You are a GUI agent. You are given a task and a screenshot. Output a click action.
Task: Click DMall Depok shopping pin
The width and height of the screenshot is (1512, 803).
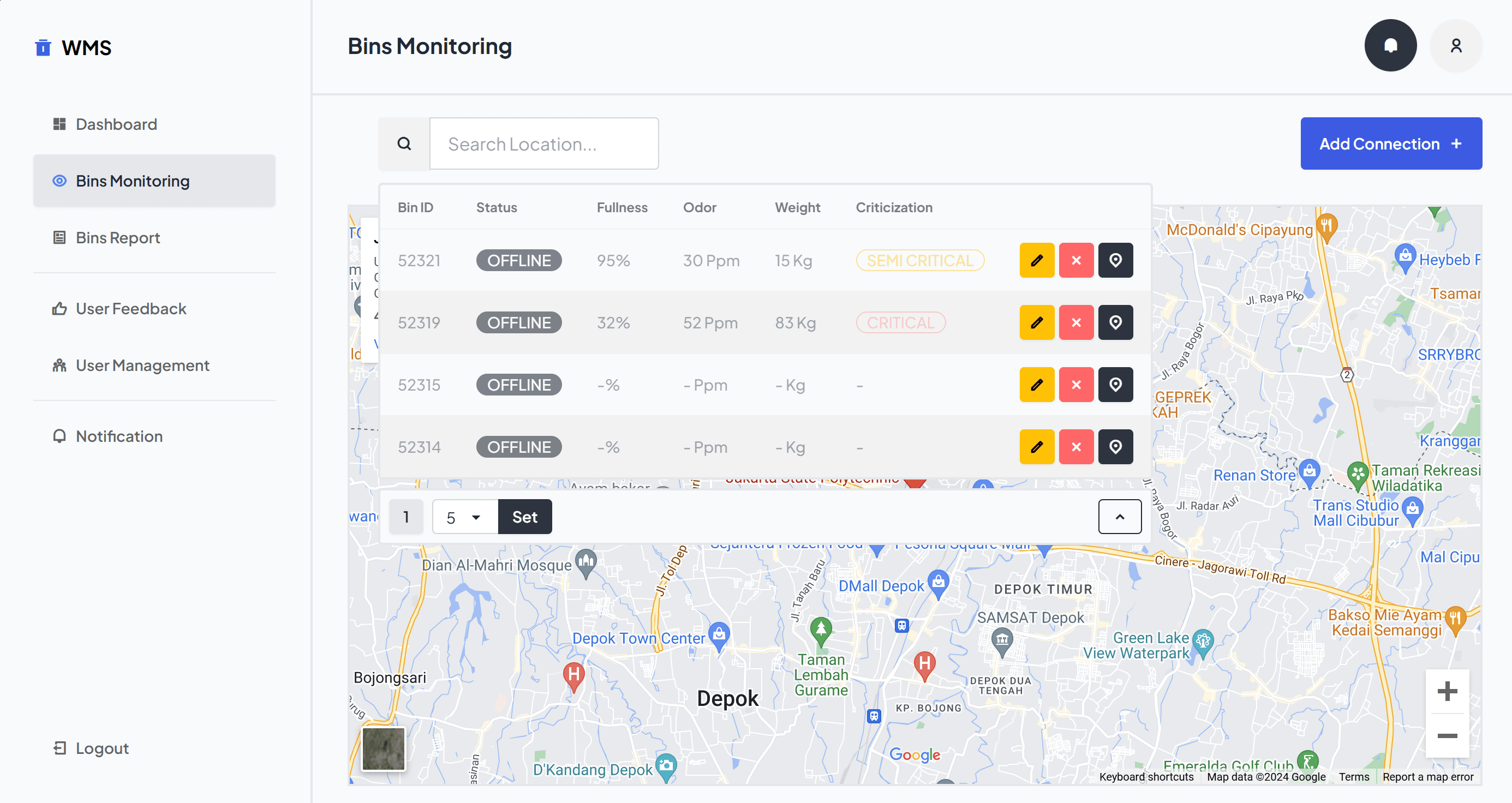coord(938,584)
